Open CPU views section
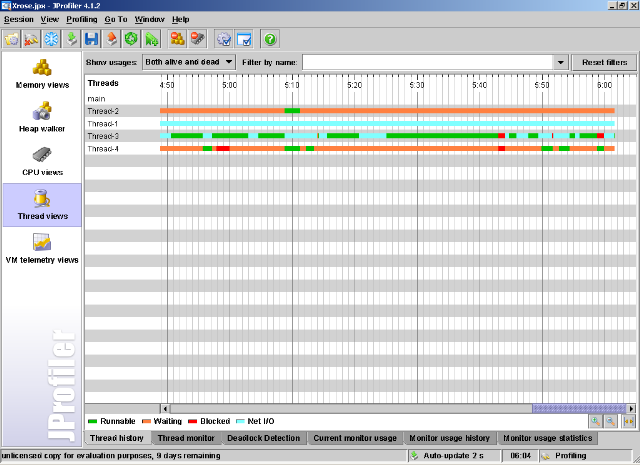Screen dimensions: 640x465 42,161
